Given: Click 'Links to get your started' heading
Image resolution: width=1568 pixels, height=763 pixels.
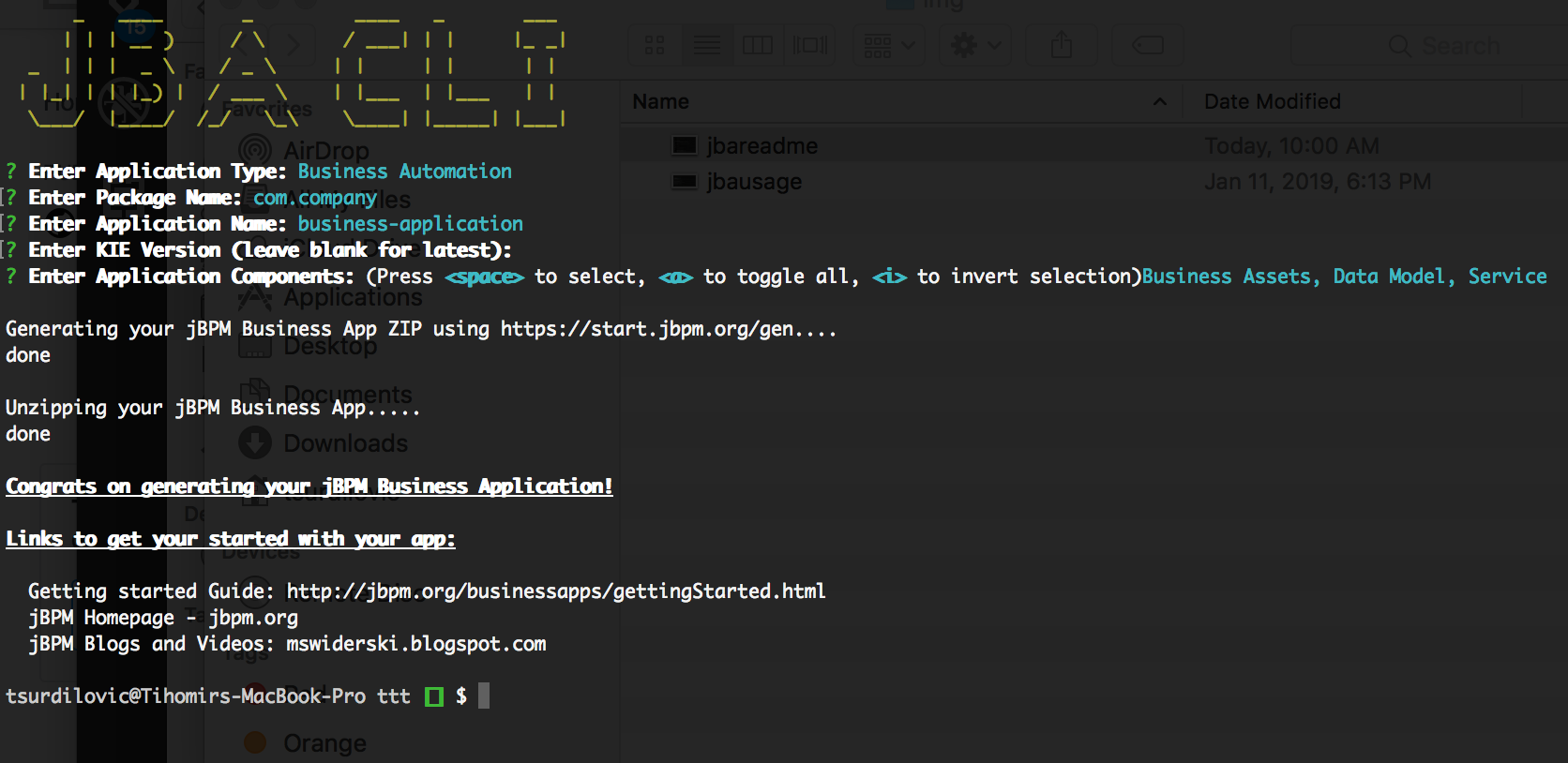Looking at the screenshot, I should tap(231, 539).
